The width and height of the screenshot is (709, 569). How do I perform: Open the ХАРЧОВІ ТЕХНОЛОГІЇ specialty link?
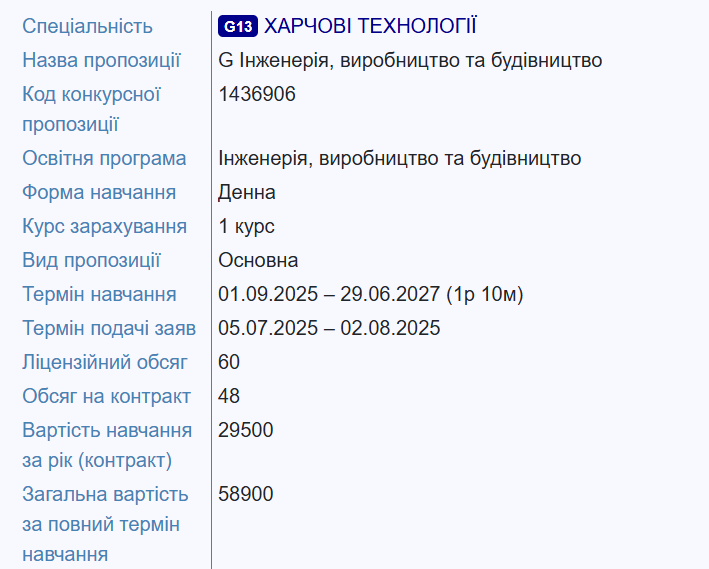[x=370, y=26]
